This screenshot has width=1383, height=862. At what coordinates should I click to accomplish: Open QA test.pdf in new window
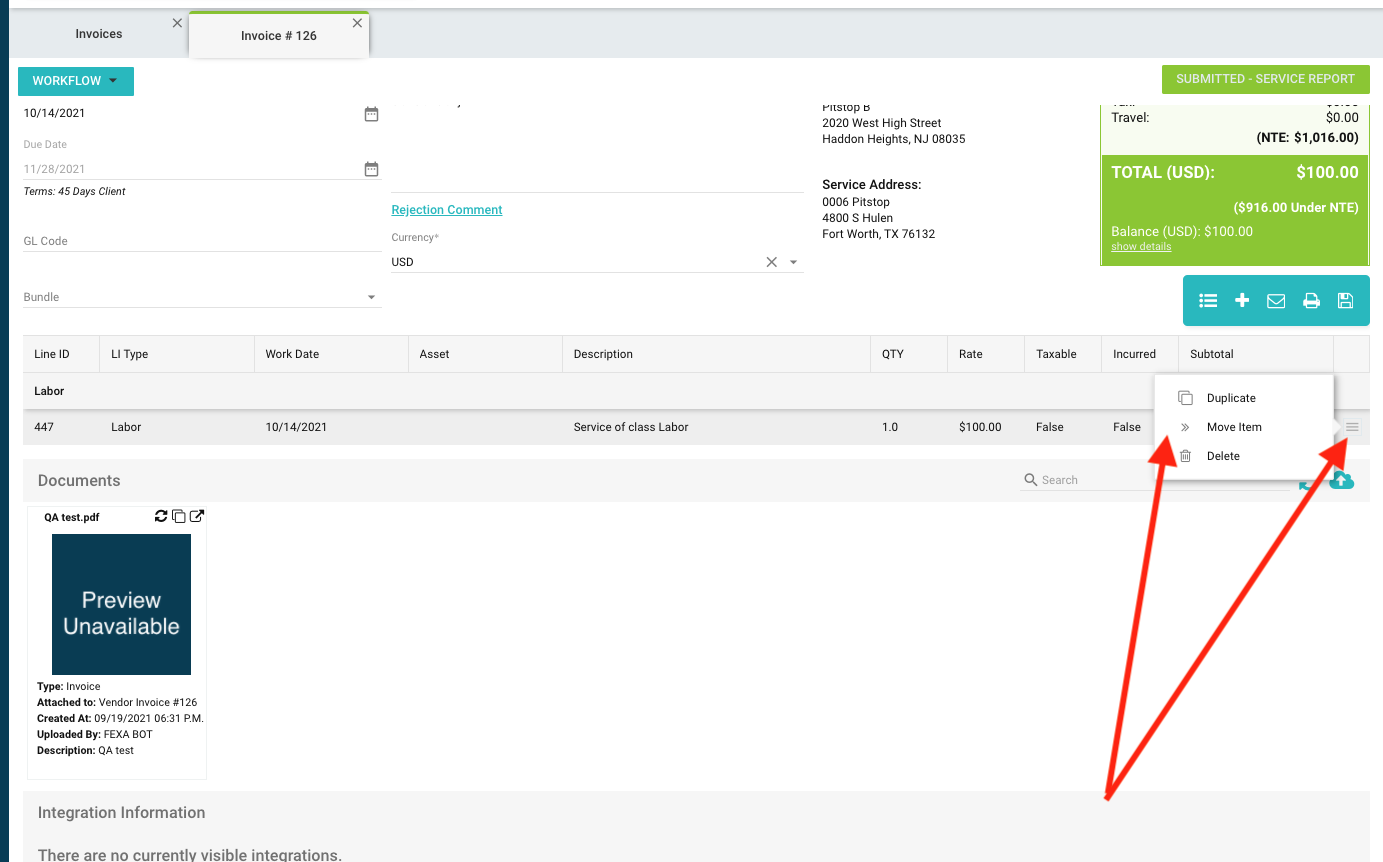coord(197,516)
